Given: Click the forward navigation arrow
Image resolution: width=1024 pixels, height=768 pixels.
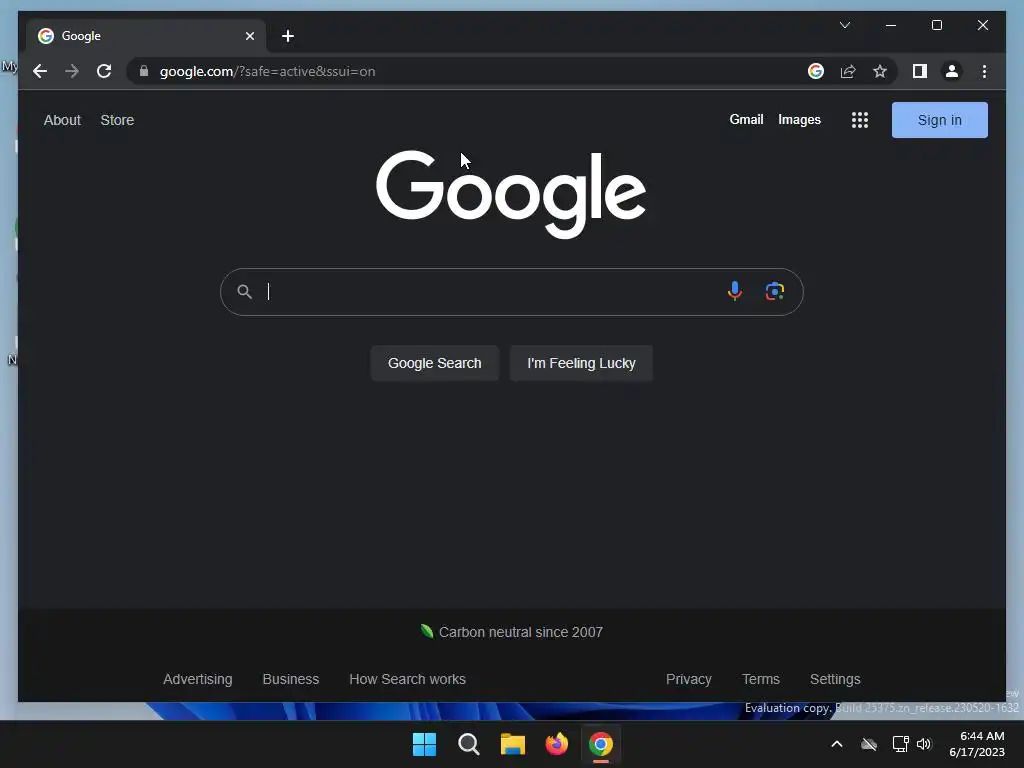Looking at the screenshot, I should (72, 71).
